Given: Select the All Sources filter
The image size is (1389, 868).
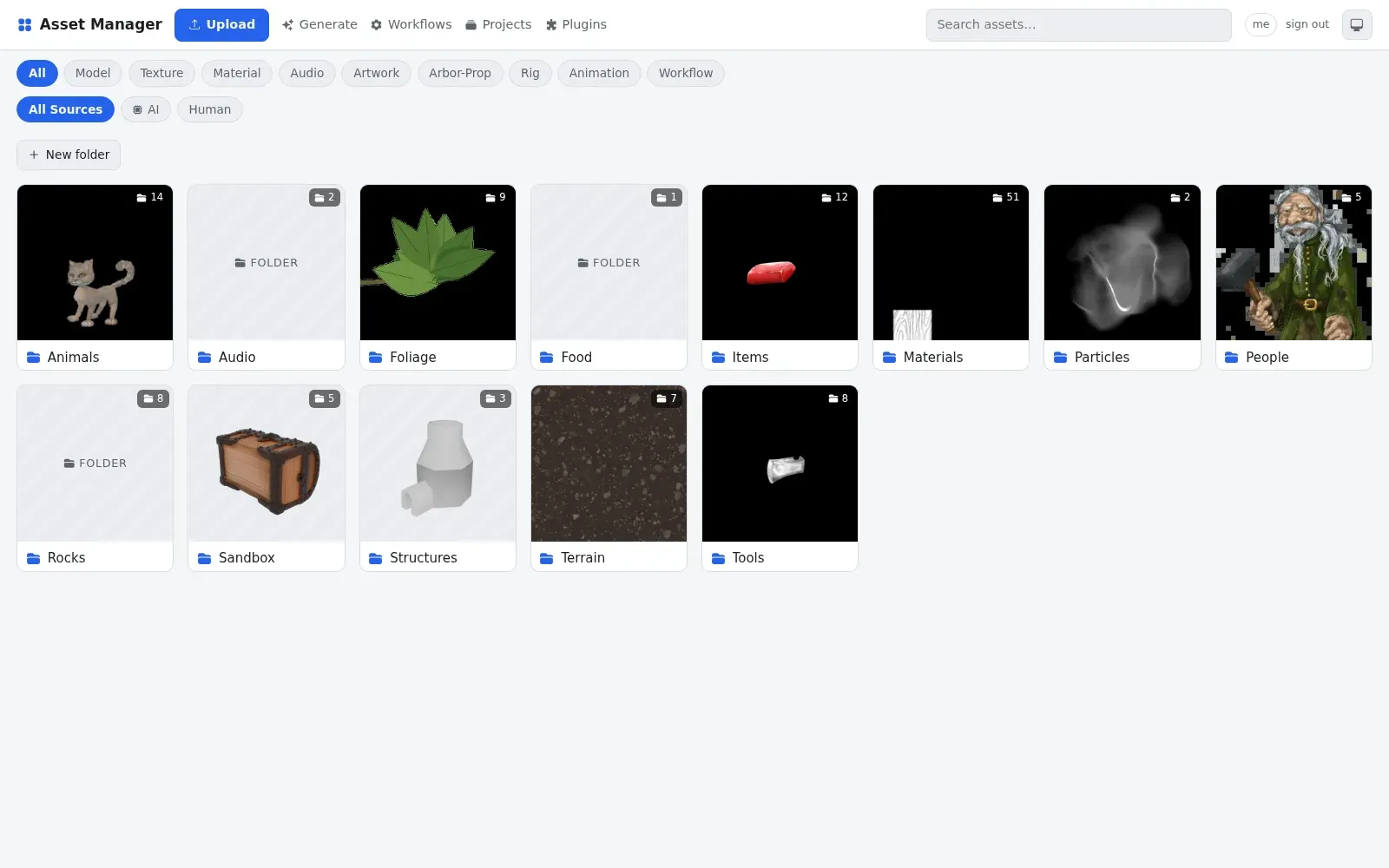Looking at the screenshot, I should [65, 109].
